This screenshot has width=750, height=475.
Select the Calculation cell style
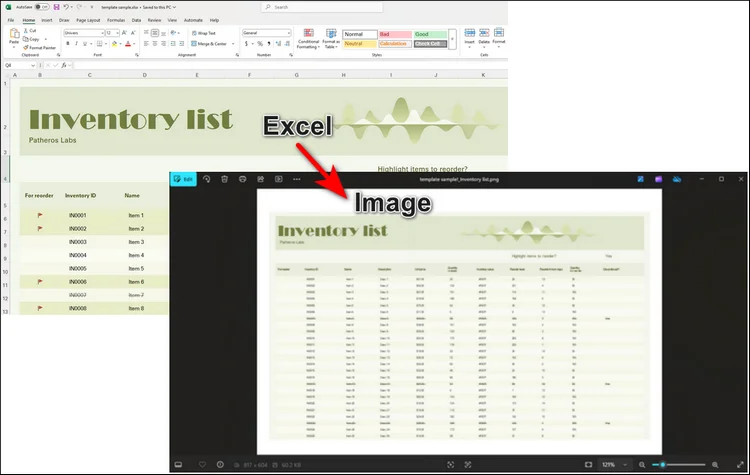tap(395, 44)
